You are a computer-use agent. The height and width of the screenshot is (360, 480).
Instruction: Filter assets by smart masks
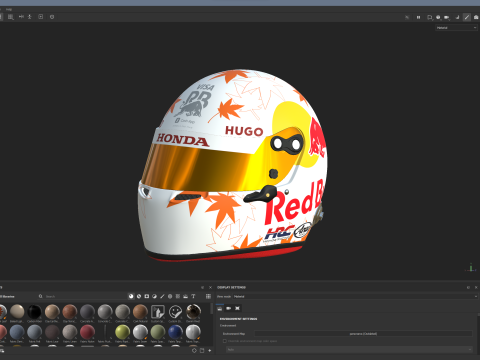147,296
